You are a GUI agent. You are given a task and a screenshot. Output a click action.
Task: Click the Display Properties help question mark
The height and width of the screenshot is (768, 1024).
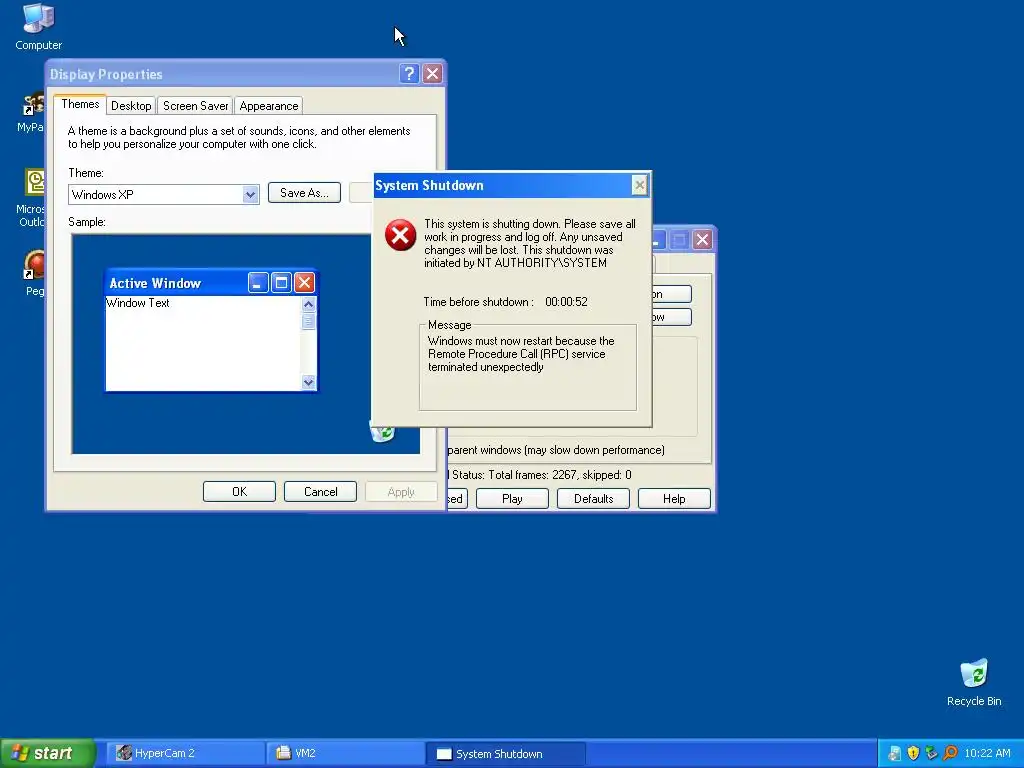[409, 74]
